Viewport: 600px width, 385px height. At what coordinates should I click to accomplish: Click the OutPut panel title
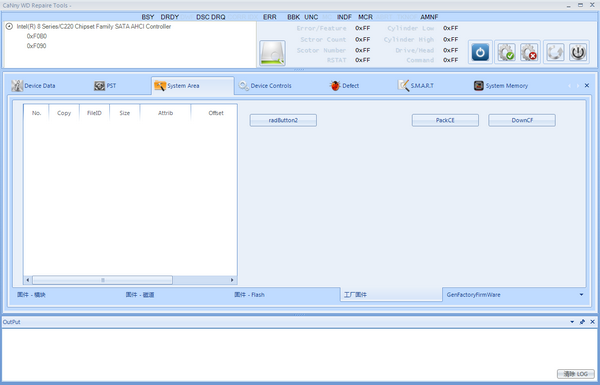click(11, 322)
